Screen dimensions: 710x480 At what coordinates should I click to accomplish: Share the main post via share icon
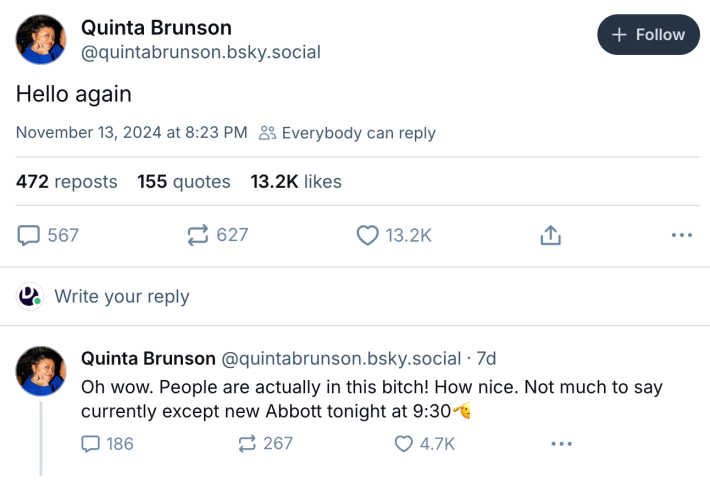point(550,235)
